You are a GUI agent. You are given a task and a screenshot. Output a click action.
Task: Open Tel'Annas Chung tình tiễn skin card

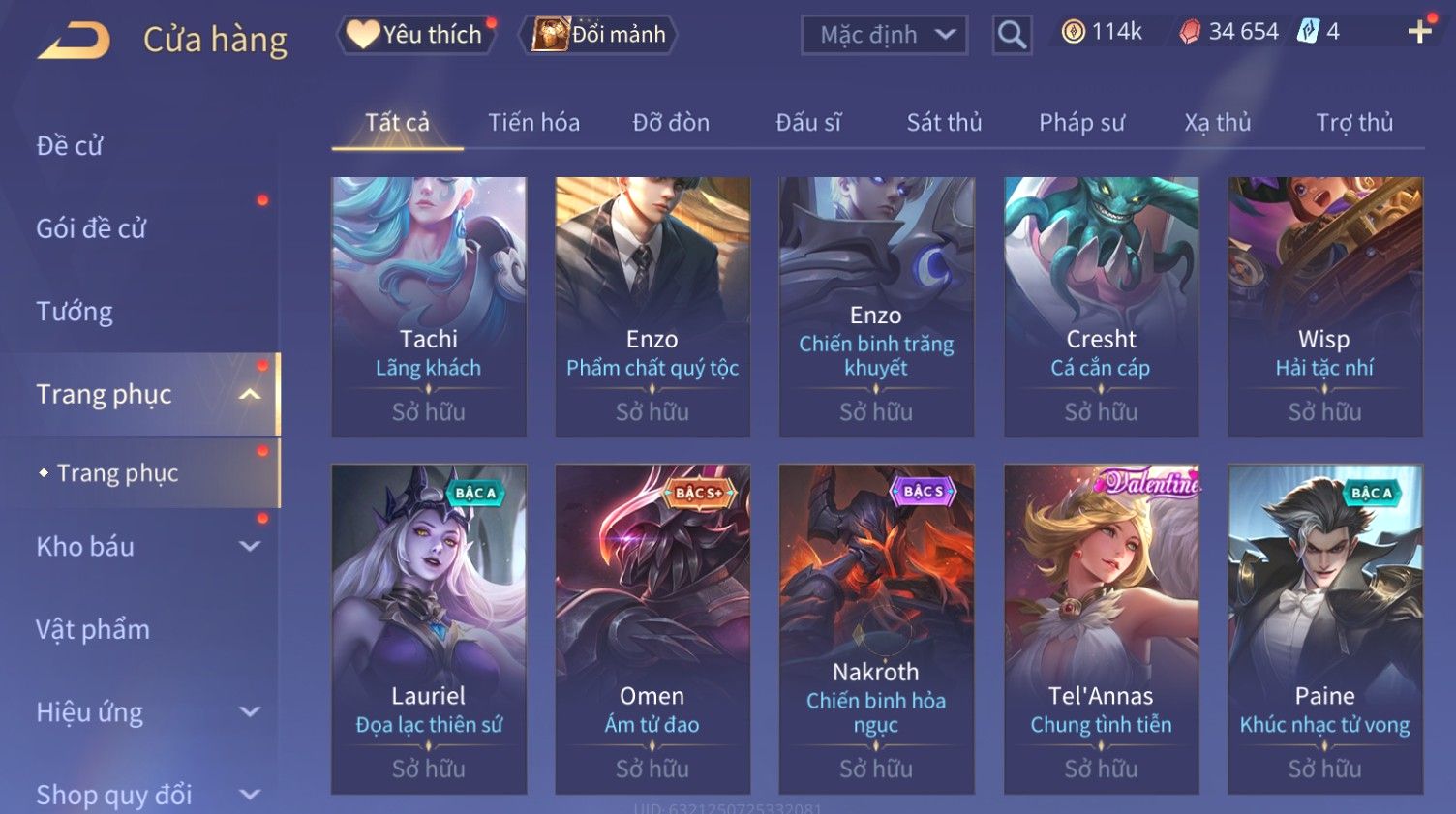(1101, 629)
